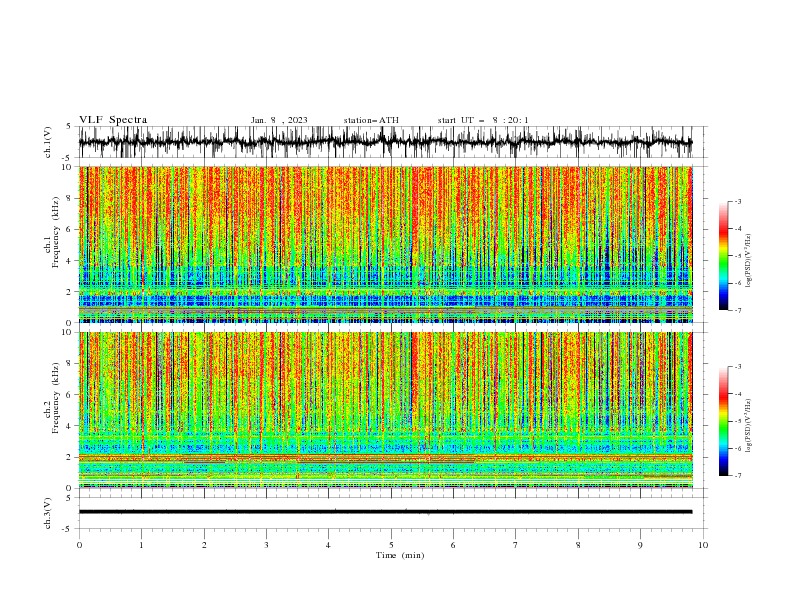Click the ch.2 spectrogram panel
Image resolution: width=792 pixels, height=612 pixels.
[385, 410]
